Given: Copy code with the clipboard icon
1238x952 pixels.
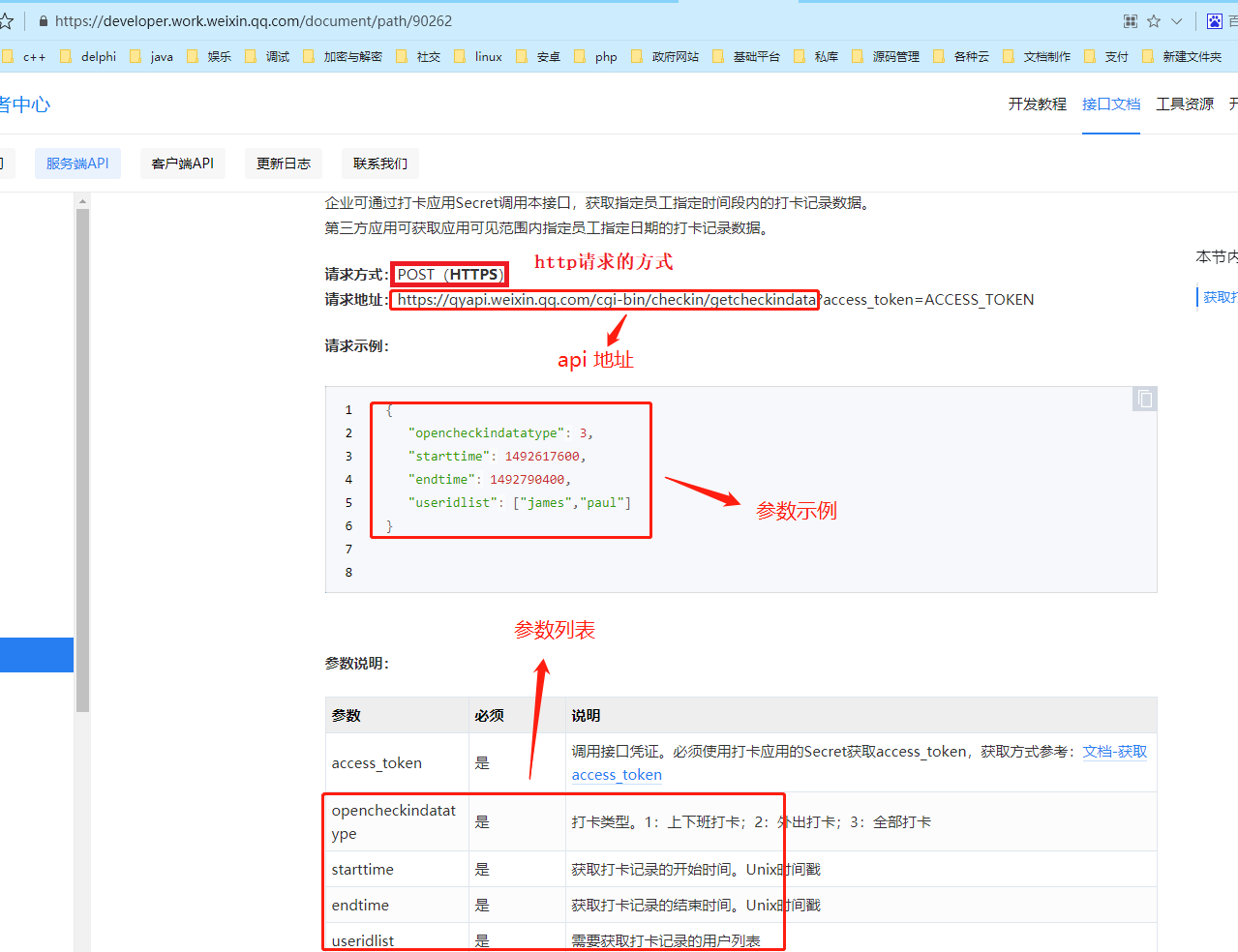Looking at the screenshot, I should (1145, 399).
